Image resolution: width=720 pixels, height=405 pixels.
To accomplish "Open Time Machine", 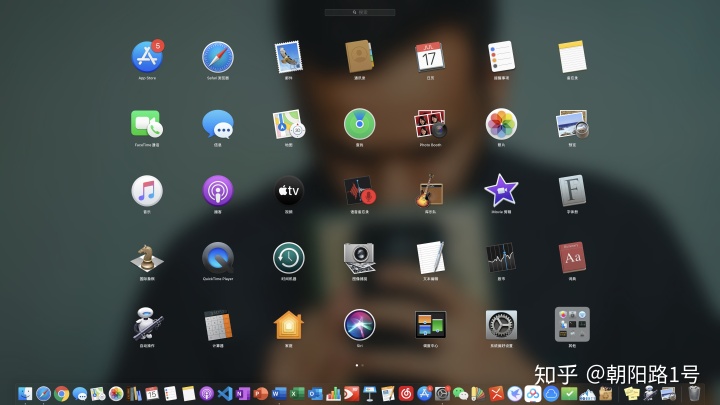I will (x=288, y=258).
